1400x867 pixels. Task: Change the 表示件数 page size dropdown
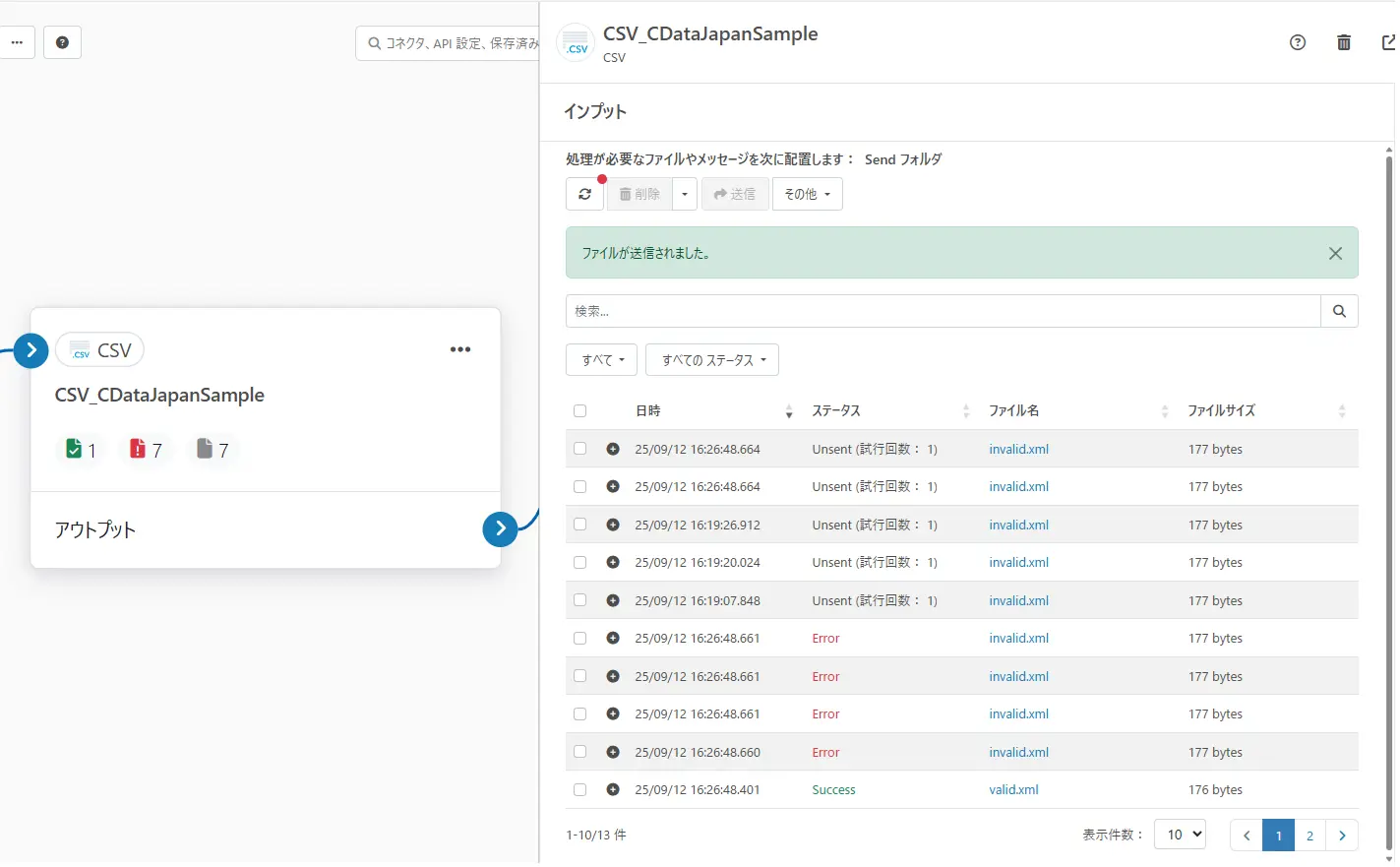click(1180, 835)
